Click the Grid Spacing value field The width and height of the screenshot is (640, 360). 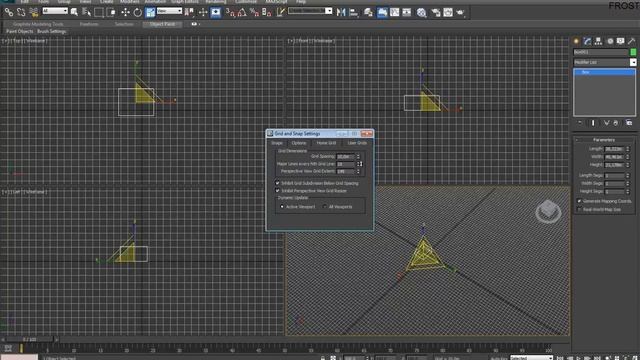(346, 156)
